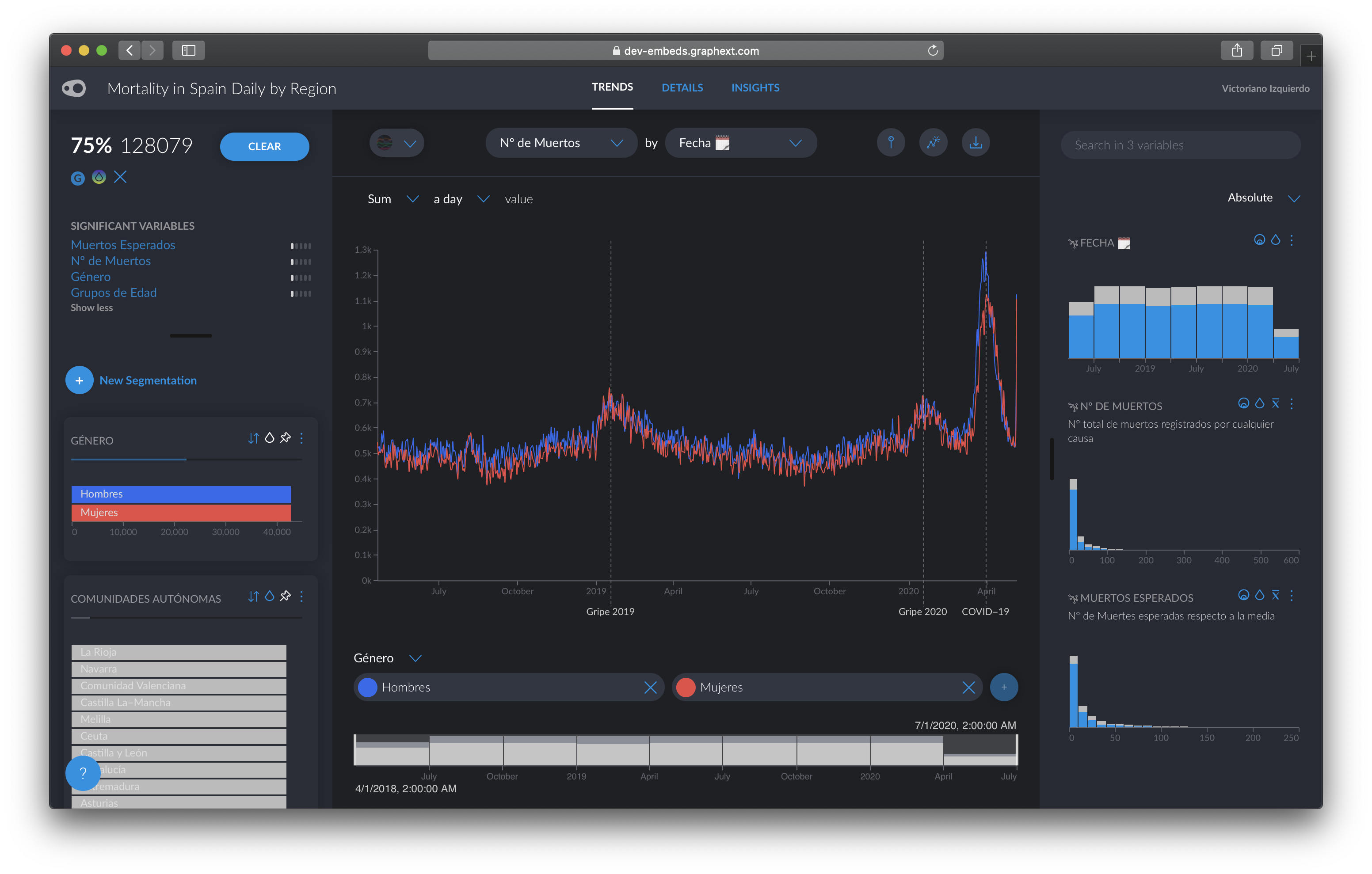Open Fecha variable three-dot menu
The image size is (1372, 874).
[x=1292, y=240]
